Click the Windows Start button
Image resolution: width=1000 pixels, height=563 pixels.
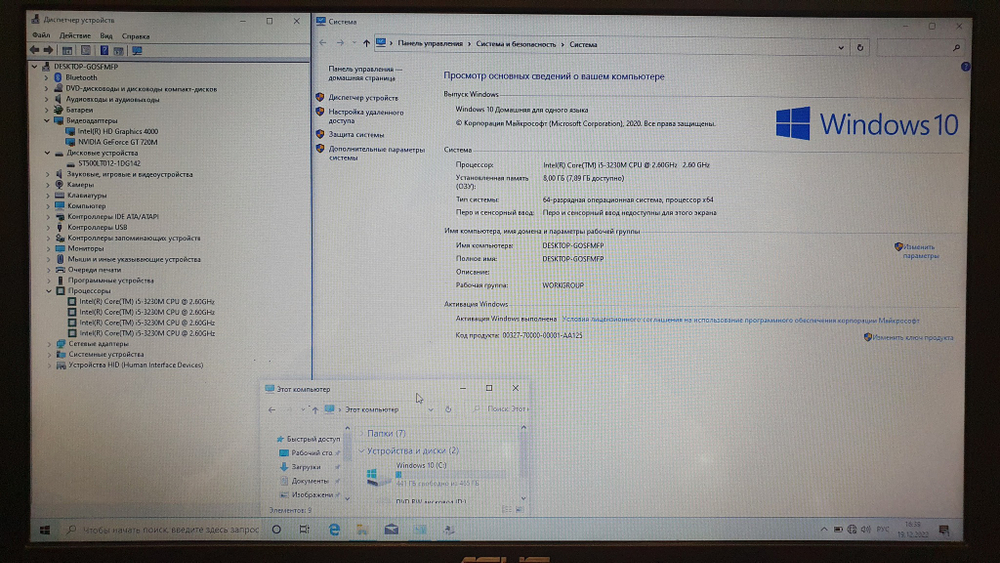pyautogui.click(x=45, y=529)
